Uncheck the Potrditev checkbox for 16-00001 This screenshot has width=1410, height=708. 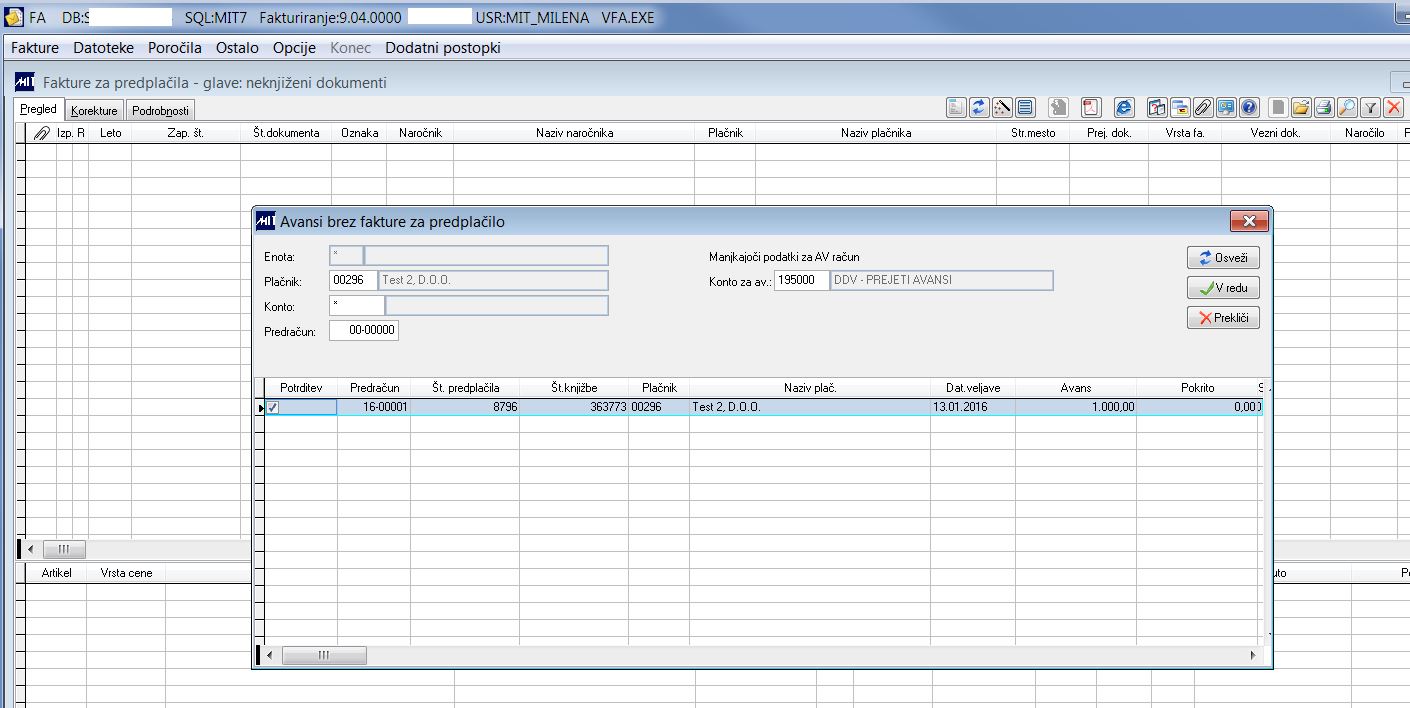[x=272, y=407]
